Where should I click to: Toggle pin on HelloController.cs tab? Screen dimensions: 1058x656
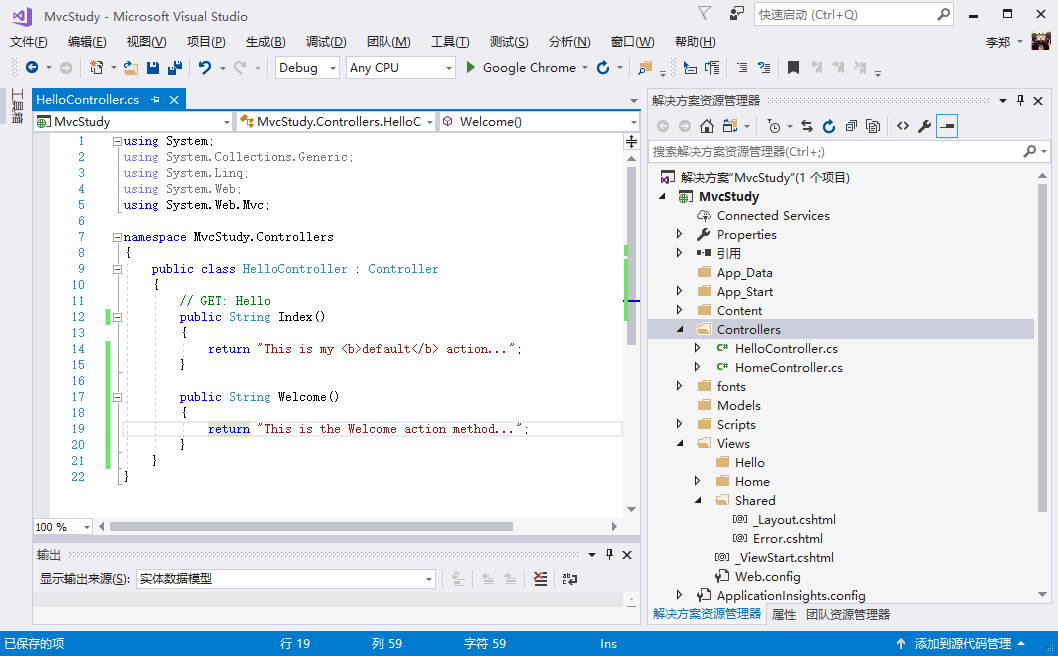click(x=156, y=100)
